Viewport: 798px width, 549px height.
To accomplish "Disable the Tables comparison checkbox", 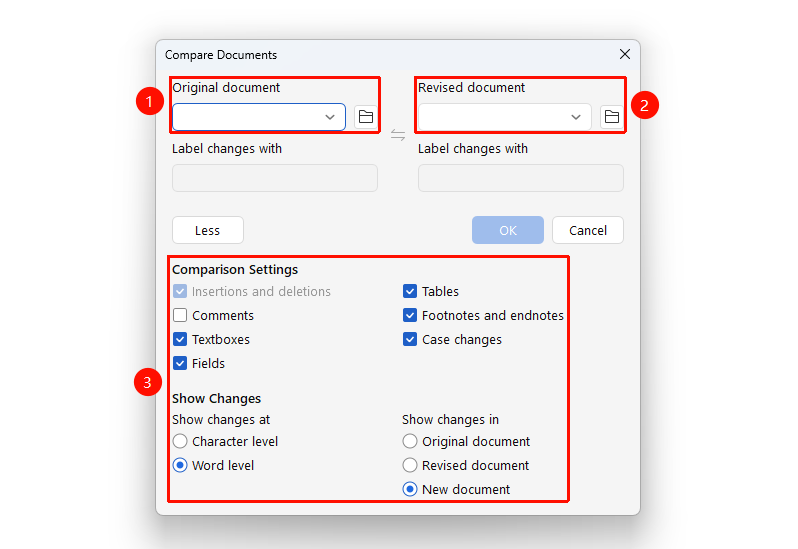I will [x=410, y=291].
